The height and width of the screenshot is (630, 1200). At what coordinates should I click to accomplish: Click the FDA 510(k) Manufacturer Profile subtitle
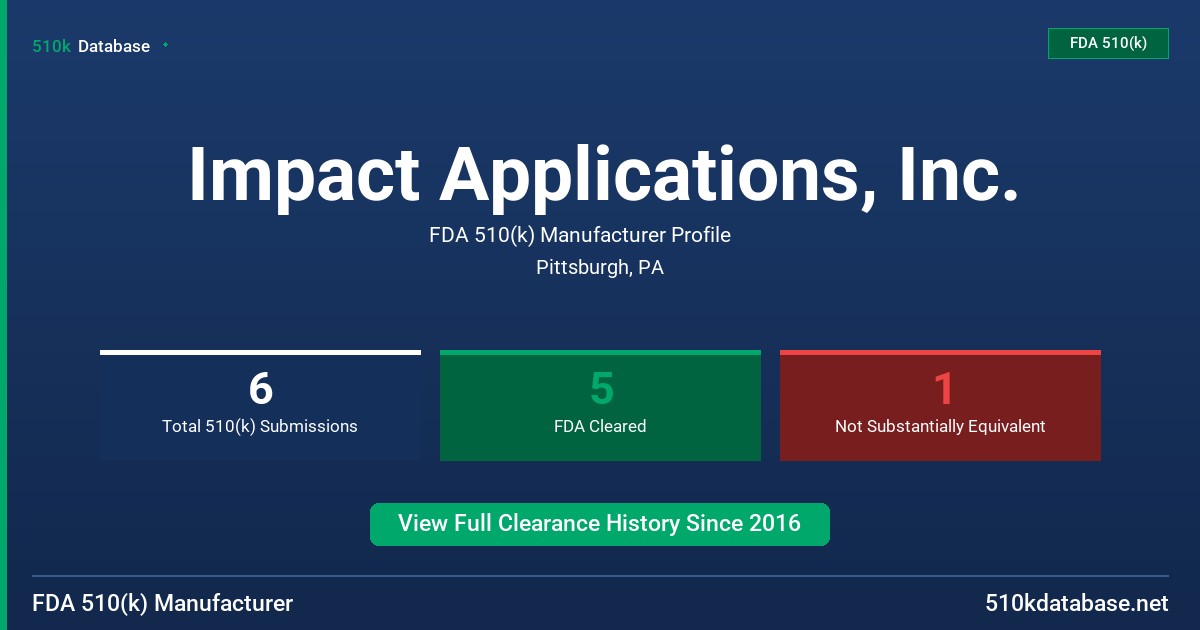click(x=580, y=235)
